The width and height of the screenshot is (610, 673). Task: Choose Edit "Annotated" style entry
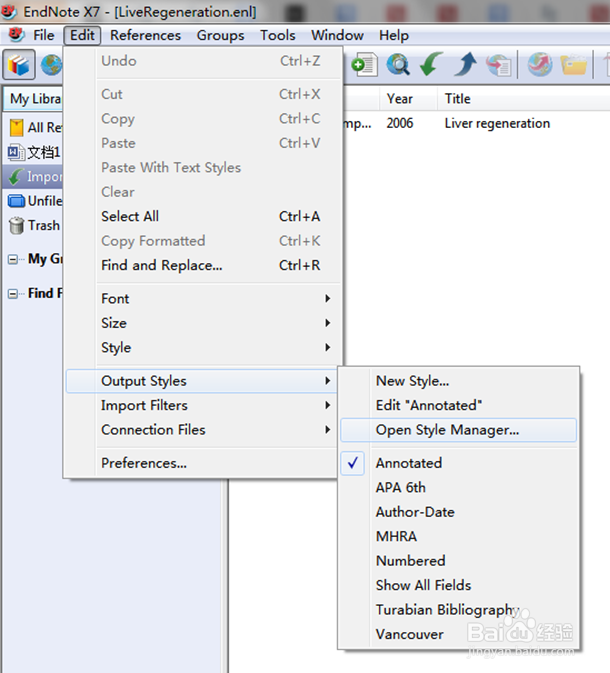(x=458, y=405)
